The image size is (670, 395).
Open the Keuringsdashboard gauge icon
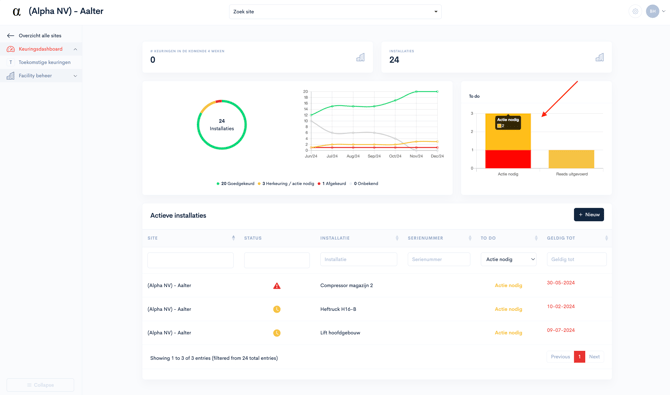(11, 49)
